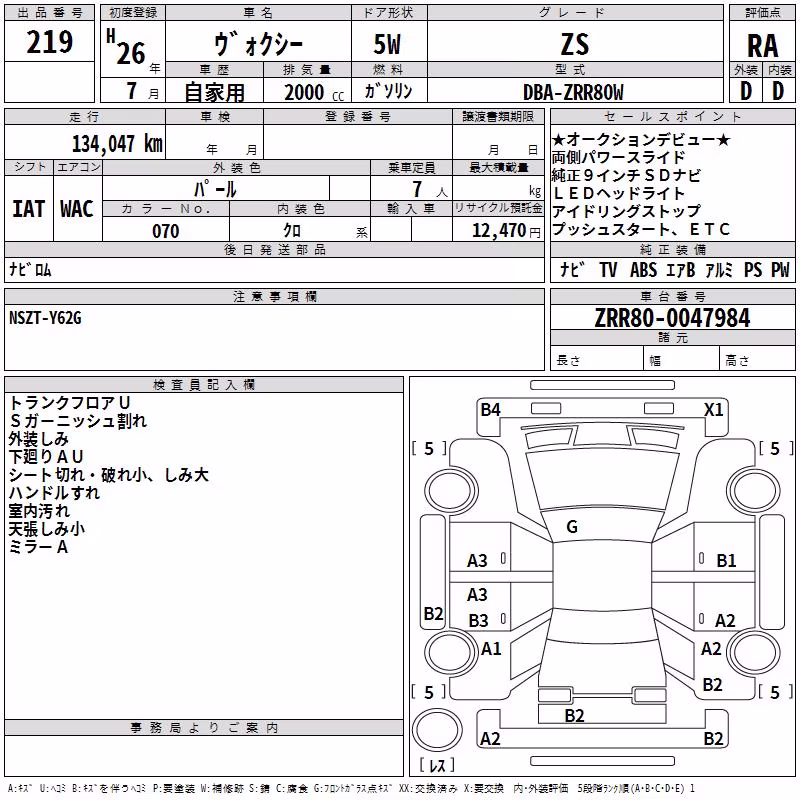
Task: Click the fuel type ガソリン
Action: pos(388,91)
